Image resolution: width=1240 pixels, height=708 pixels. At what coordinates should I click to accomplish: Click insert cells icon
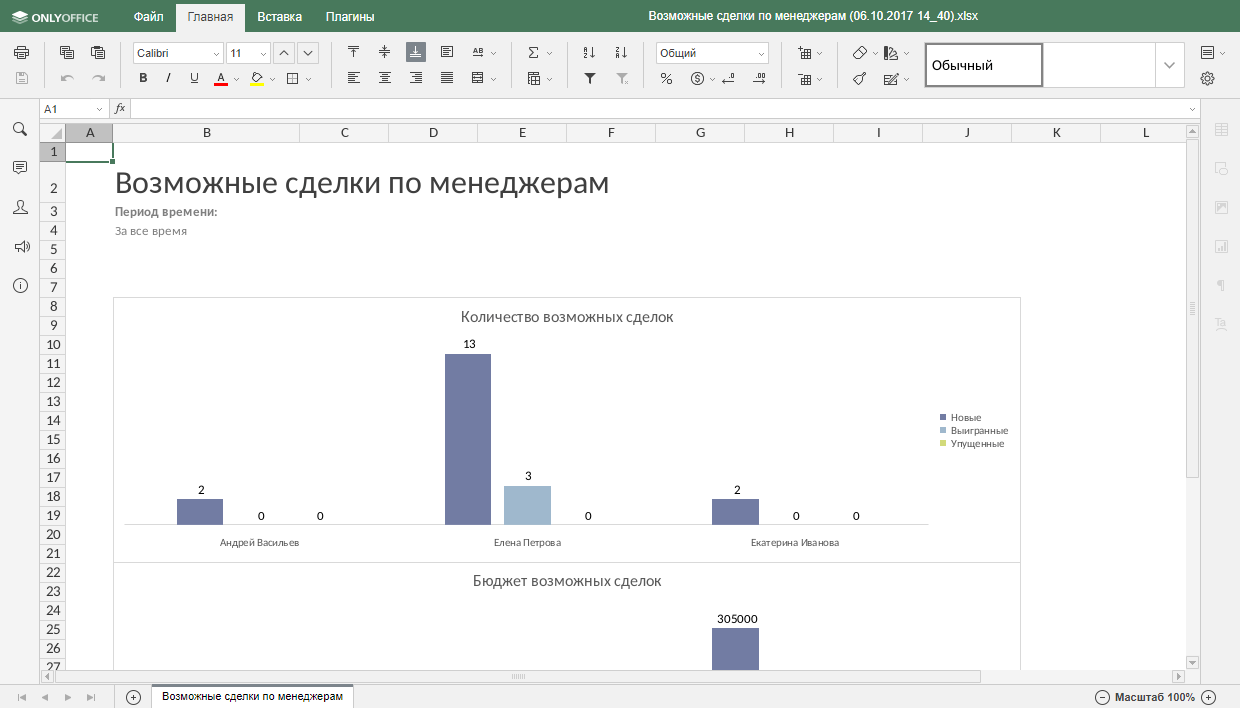tap(805, 53)
